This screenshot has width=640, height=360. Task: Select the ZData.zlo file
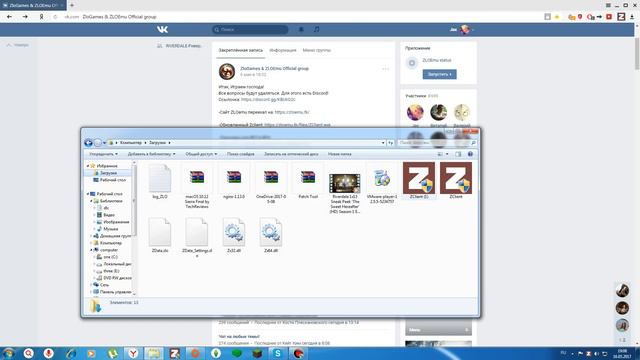pos(160,235)
